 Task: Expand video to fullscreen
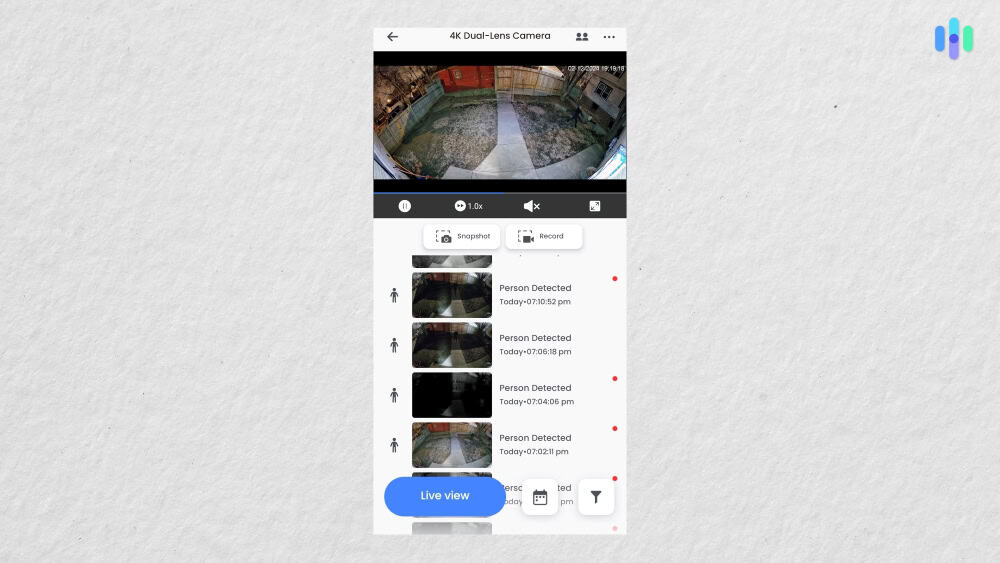click(x=594, y=206)
